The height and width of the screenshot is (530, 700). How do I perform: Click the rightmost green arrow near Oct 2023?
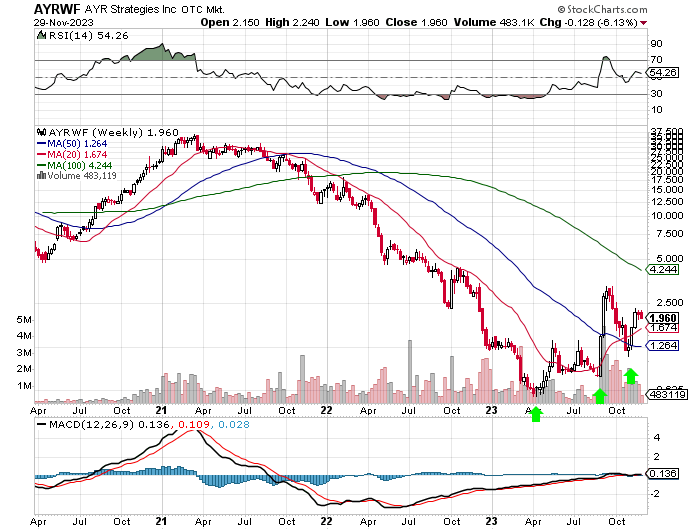coord(631,375)
